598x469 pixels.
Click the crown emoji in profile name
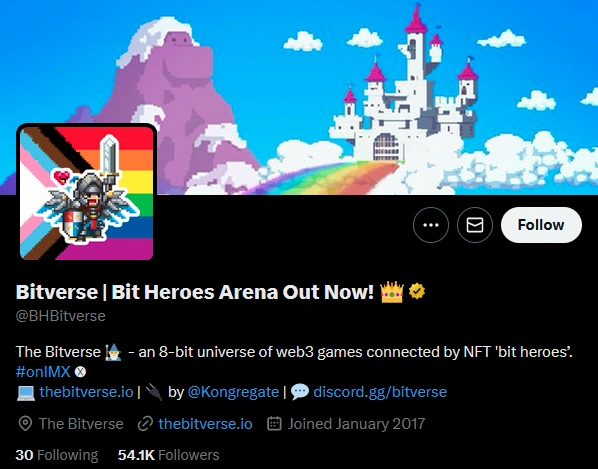coord(392,292)
